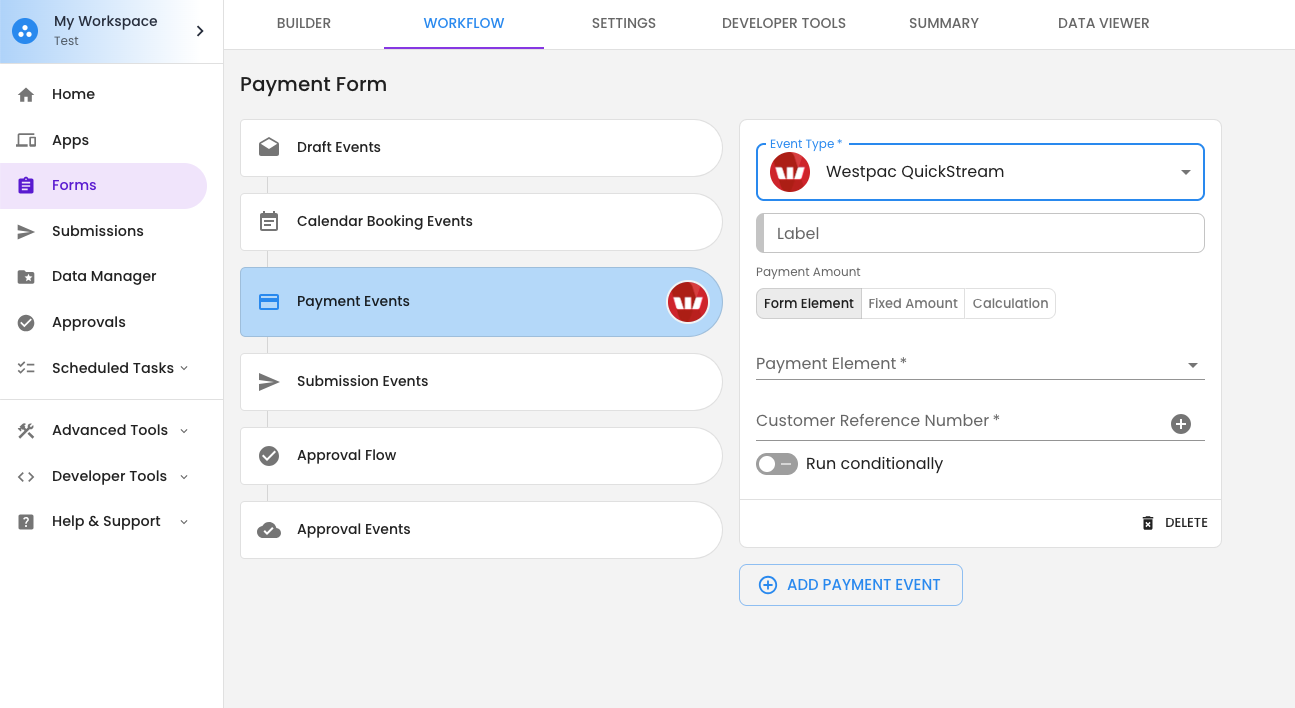The image size is (1295, 708).
Task: Click the Home house icon
Action: pyautogui.click(x=26, y=94)
